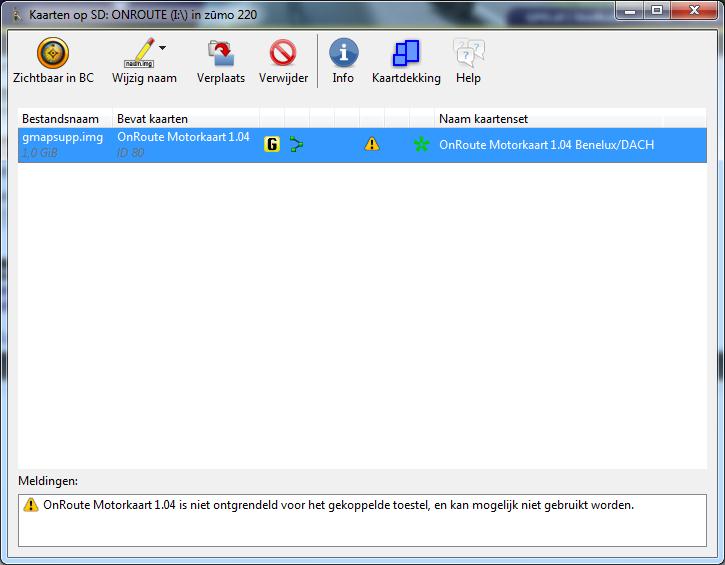Open the Info toolbar icon
The width and height of the screenshot is (725, 565).
pyautogui.click(x=344, y=53)
